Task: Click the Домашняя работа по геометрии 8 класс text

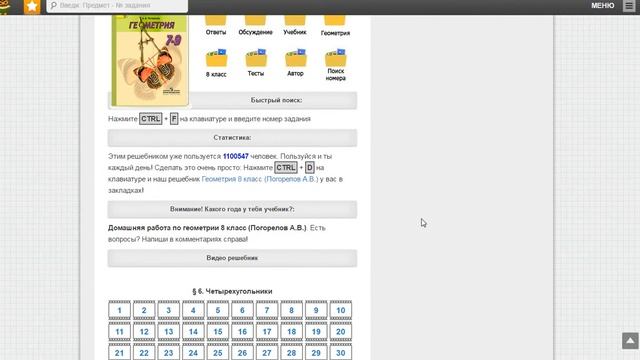Action: (x=207, y=228)
